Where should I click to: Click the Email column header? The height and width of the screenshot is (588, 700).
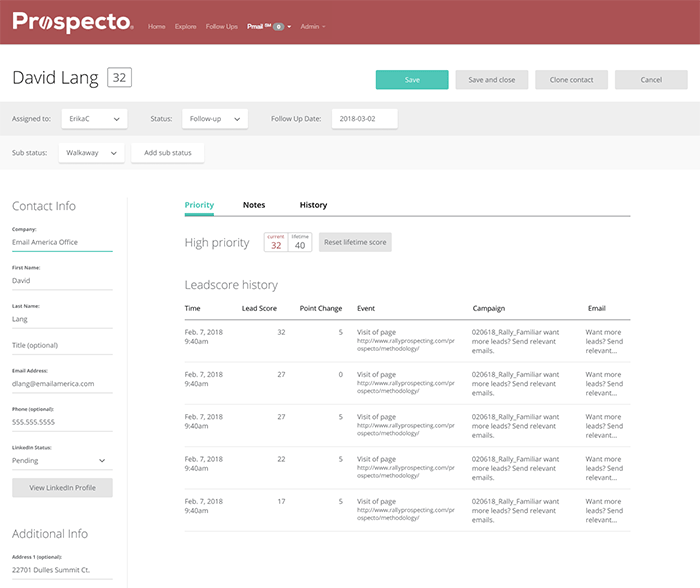pyautogui.click(x=596, y=308)
